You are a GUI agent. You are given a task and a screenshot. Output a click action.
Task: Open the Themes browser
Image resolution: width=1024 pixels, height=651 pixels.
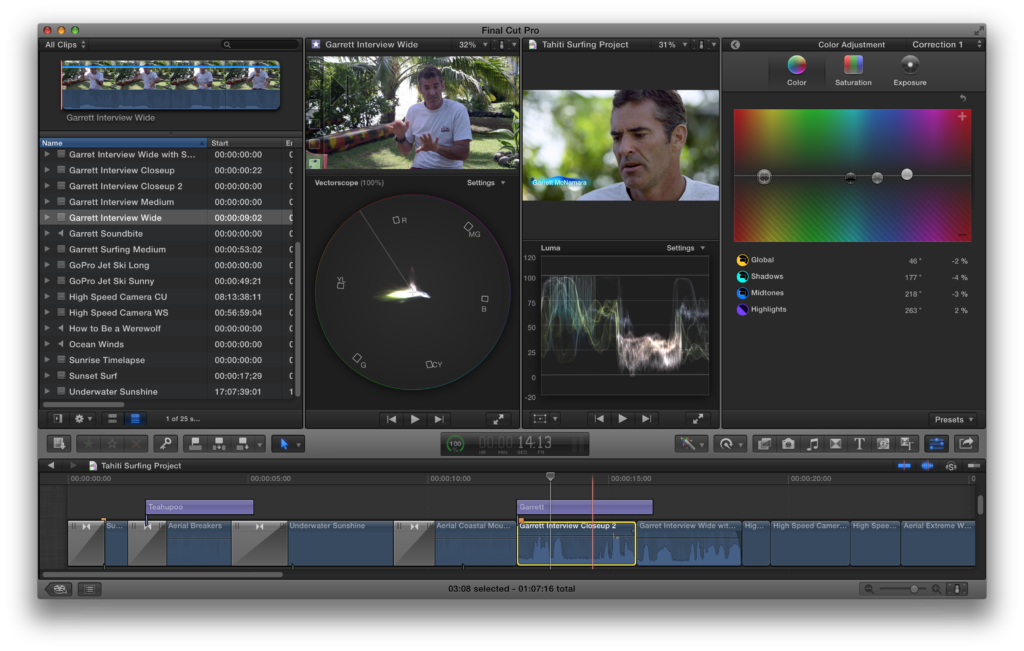pyautogui.click(x=907, y=445)
